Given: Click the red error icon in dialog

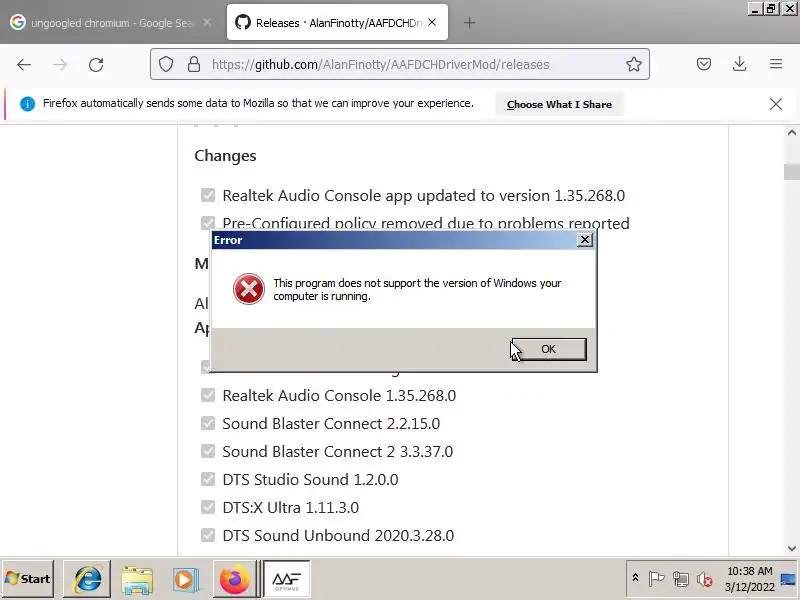Looking at the screenshot, I should (x=249, y=289).
